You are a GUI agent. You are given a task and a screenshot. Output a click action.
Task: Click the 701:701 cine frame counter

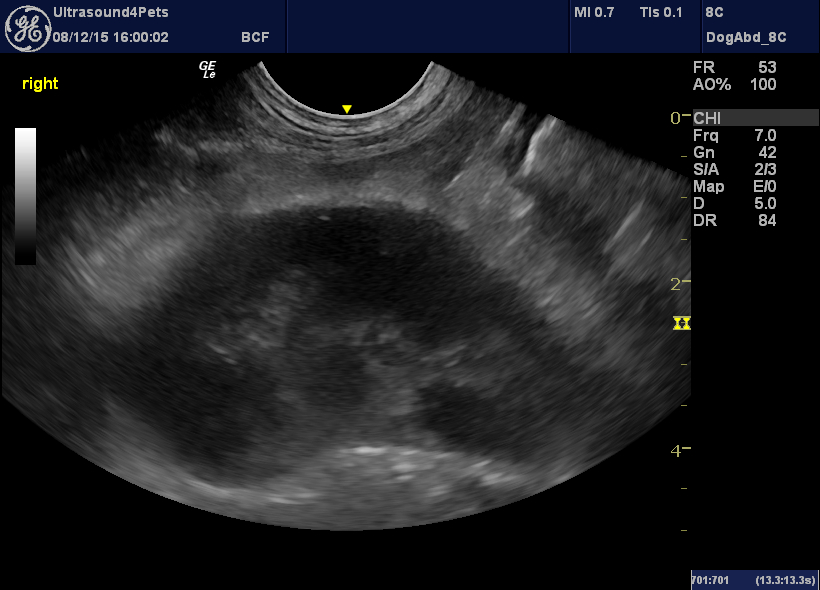click(710, 580)
